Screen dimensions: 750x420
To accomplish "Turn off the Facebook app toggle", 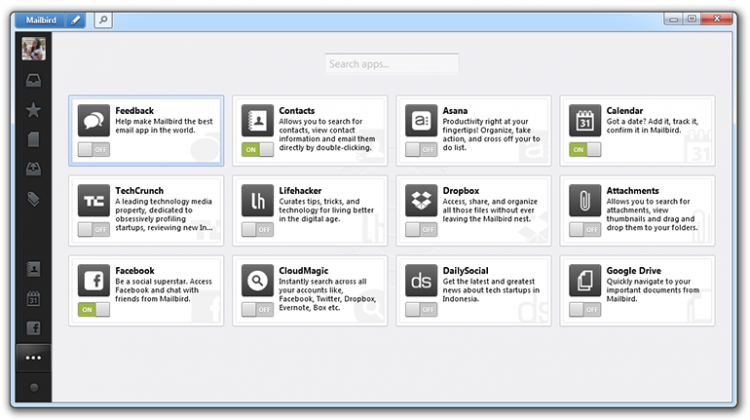I will click(94, 309).
